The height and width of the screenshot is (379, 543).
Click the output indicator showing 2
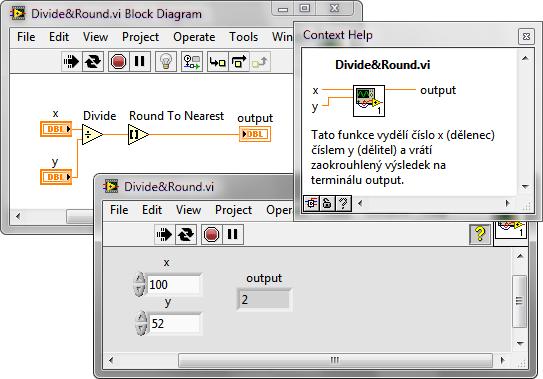(264, 300)
